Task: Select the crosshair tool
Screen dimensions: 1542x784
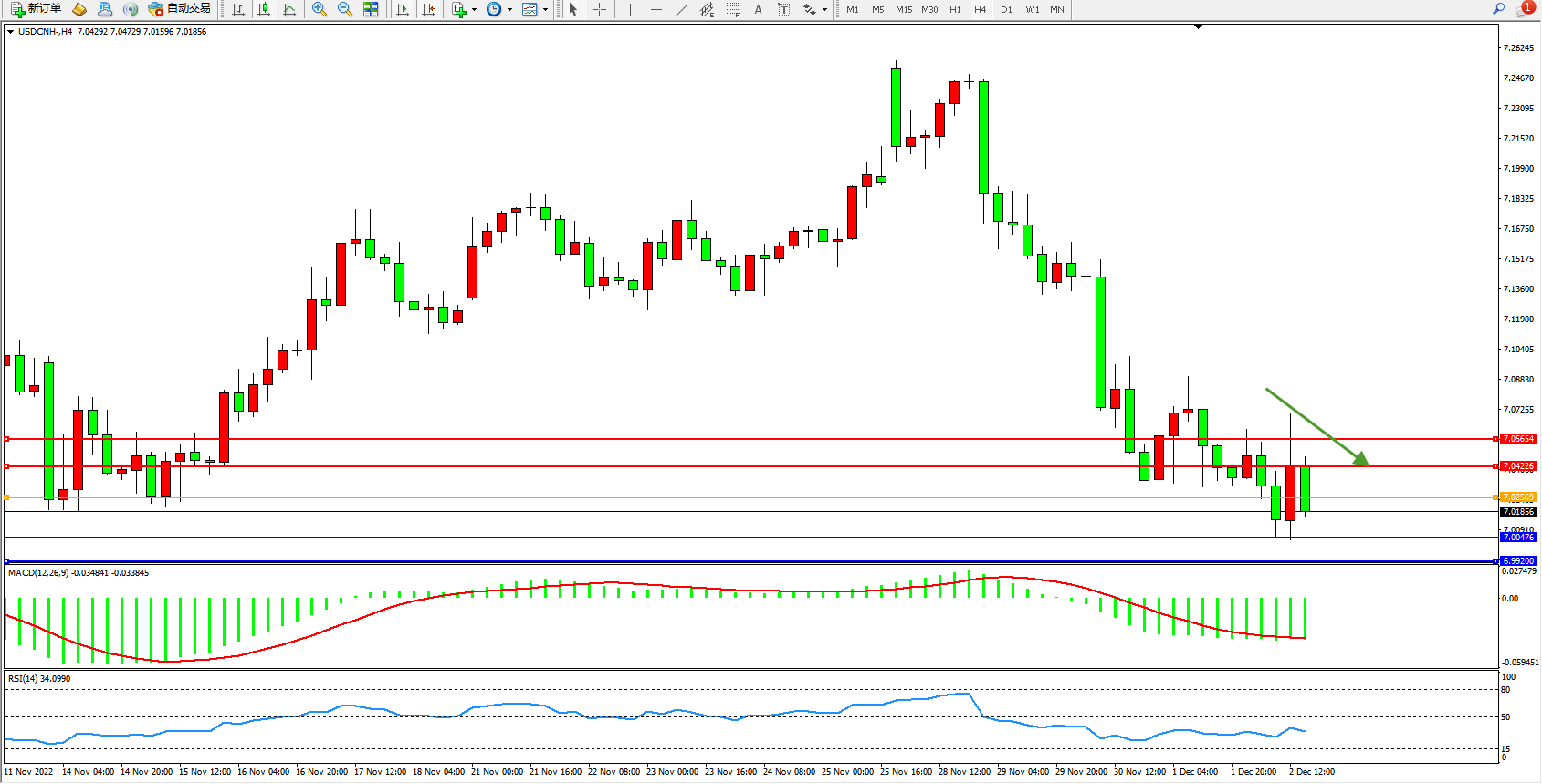Action: point(599,9)
